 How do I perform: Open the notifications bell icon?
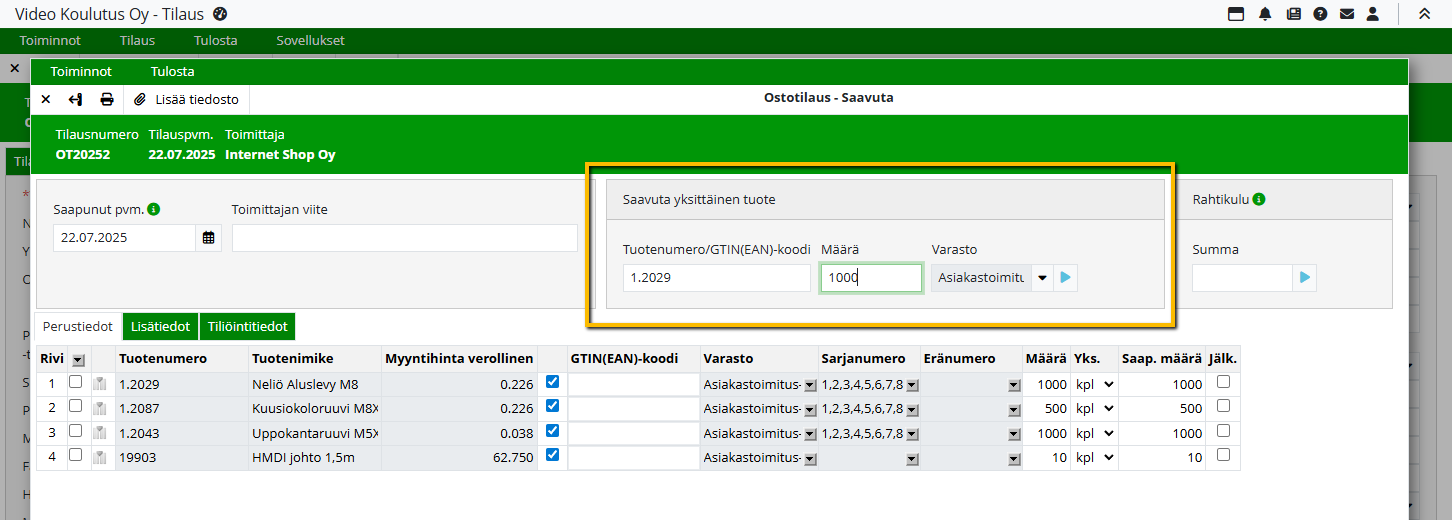tap(1265, 14)
